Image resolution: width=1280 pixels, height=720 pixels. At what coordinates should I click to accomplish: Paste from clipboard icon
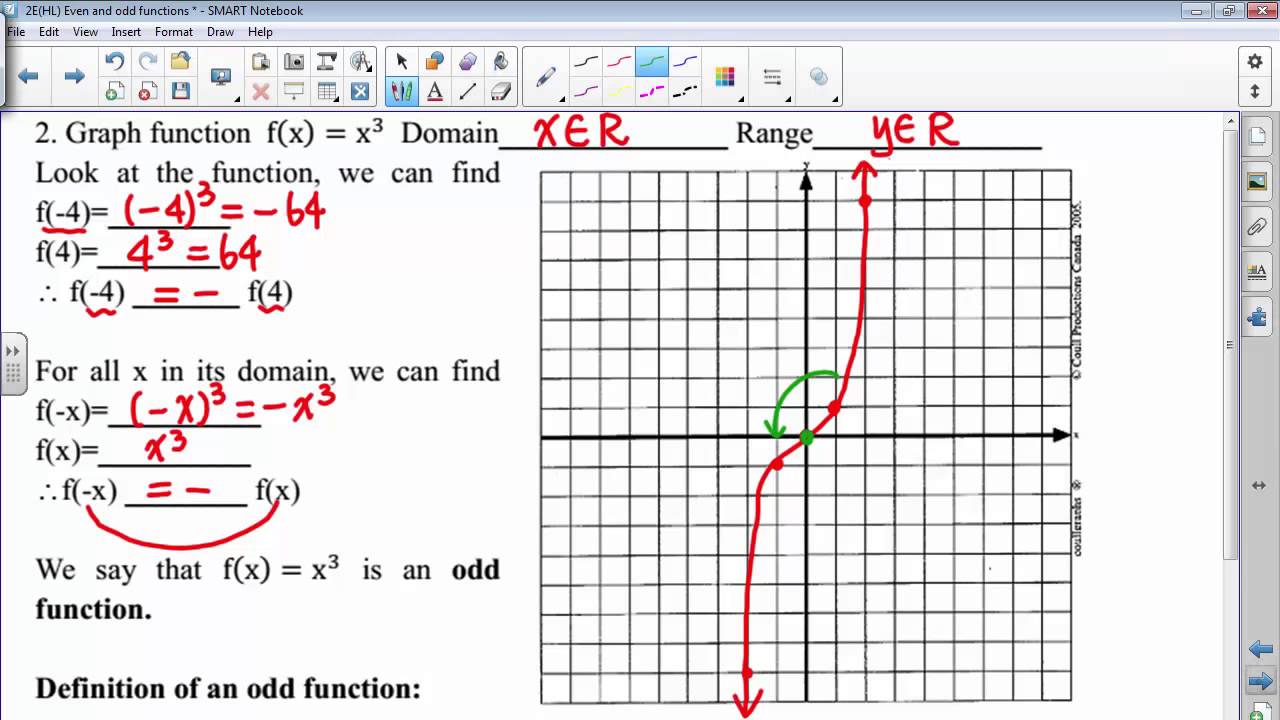[x=261, y=62]
